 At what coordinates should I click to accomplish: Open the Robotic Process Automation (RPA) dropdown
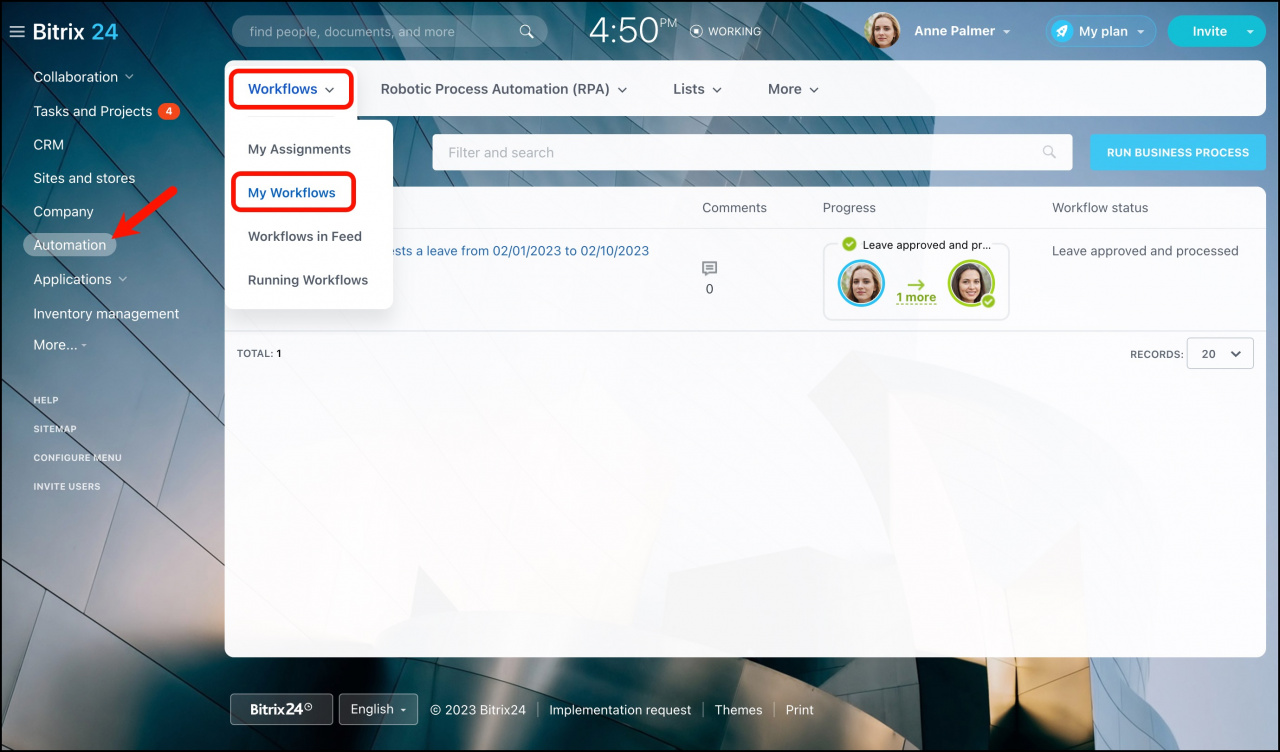[504, 89]
